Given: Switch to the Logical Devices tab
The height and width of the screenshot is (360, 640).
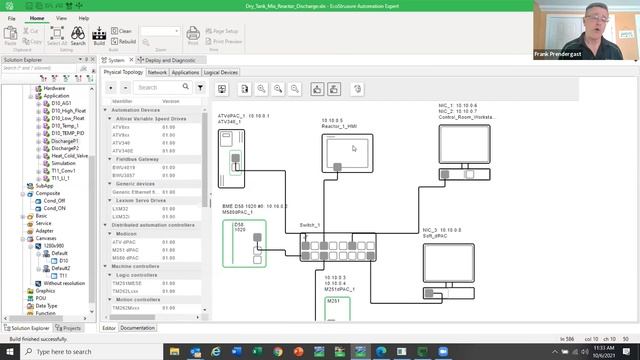Looking at the screenshot, I should [220, 72].
